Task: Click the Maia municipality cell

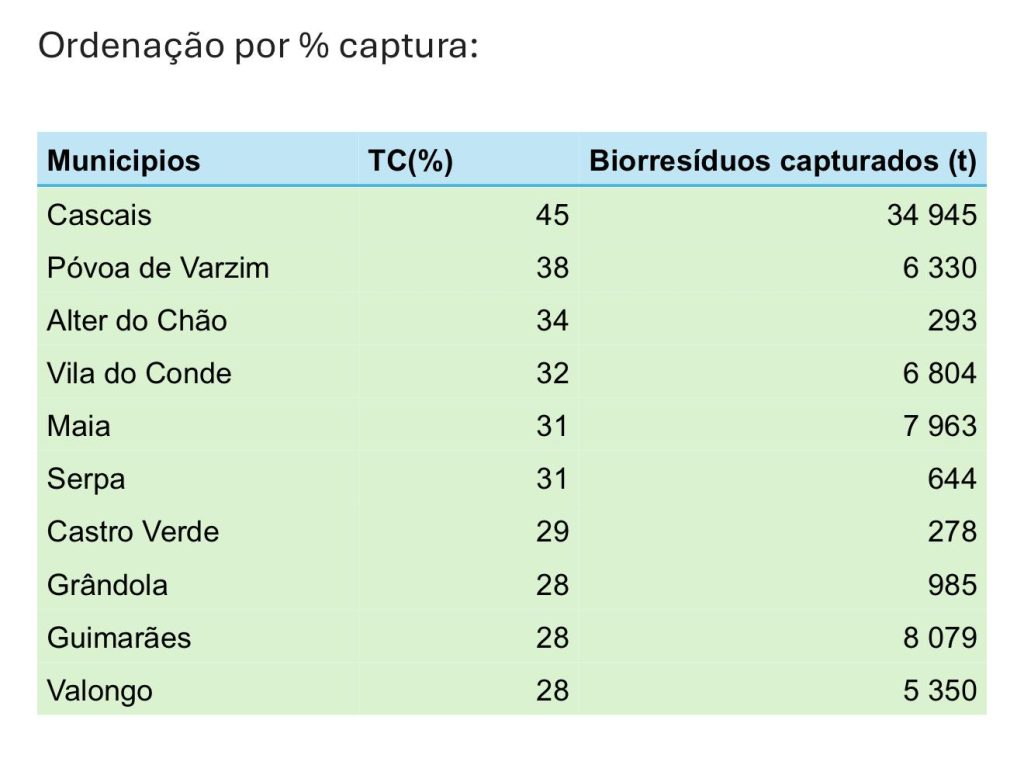Action: point(79,426)
